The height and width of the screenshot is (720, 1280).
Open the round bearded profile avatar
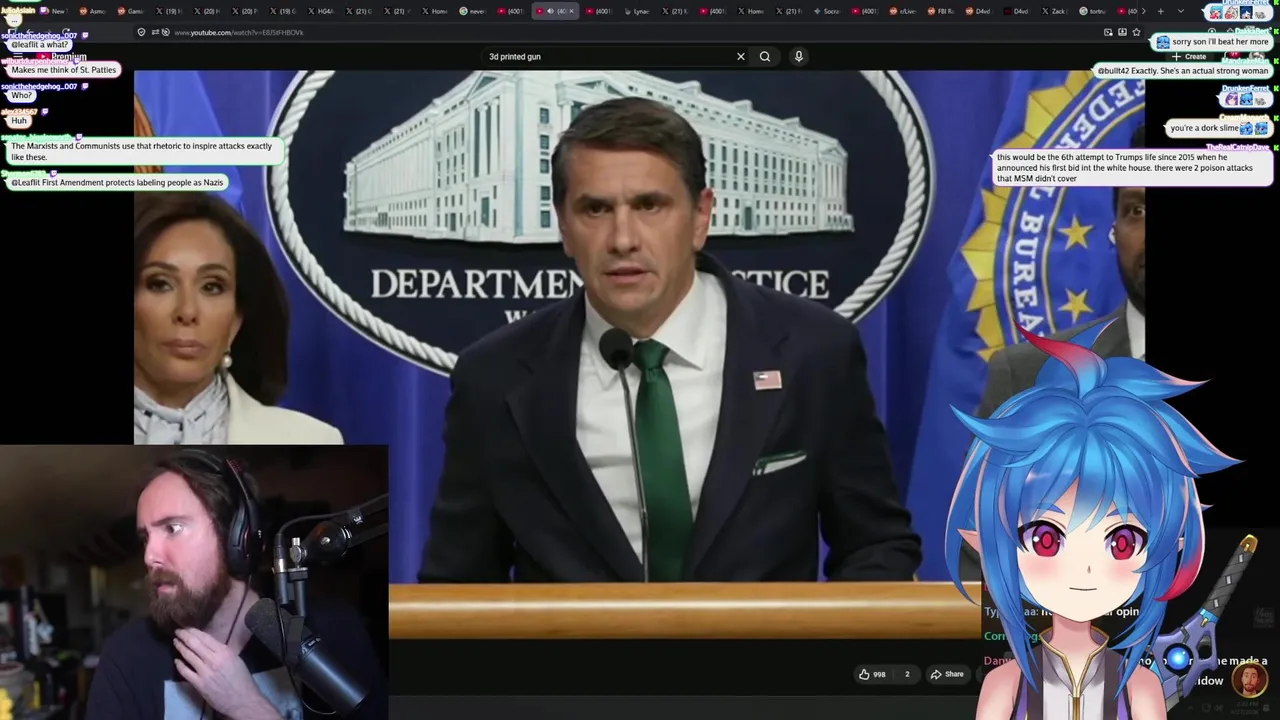click(1249, 680)
